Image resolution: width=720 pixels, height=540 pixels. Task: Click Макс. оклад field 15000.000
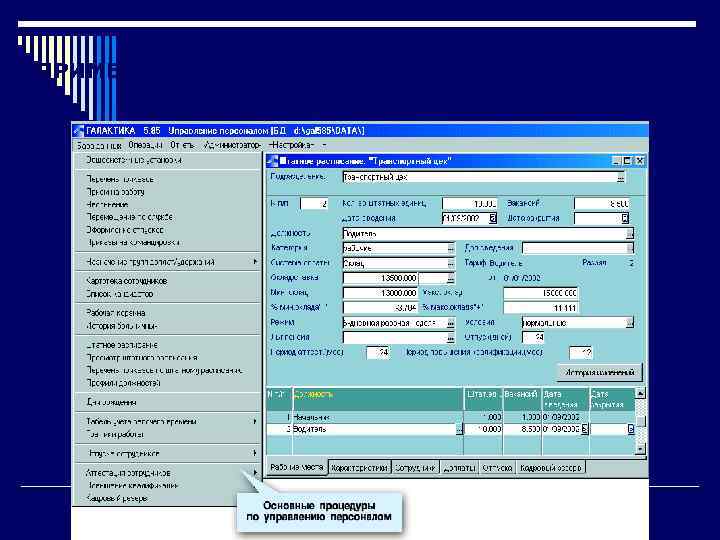pos(541,293)
